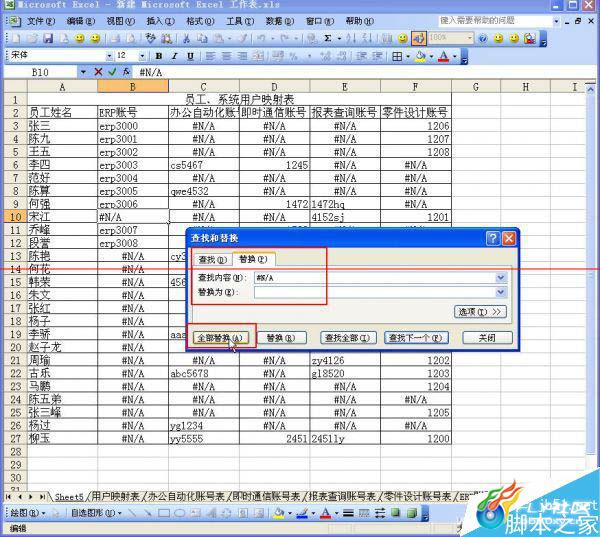Toggle Underline formatting
Image resolution: width=600 pixels, height=537 pixels.
190,57
